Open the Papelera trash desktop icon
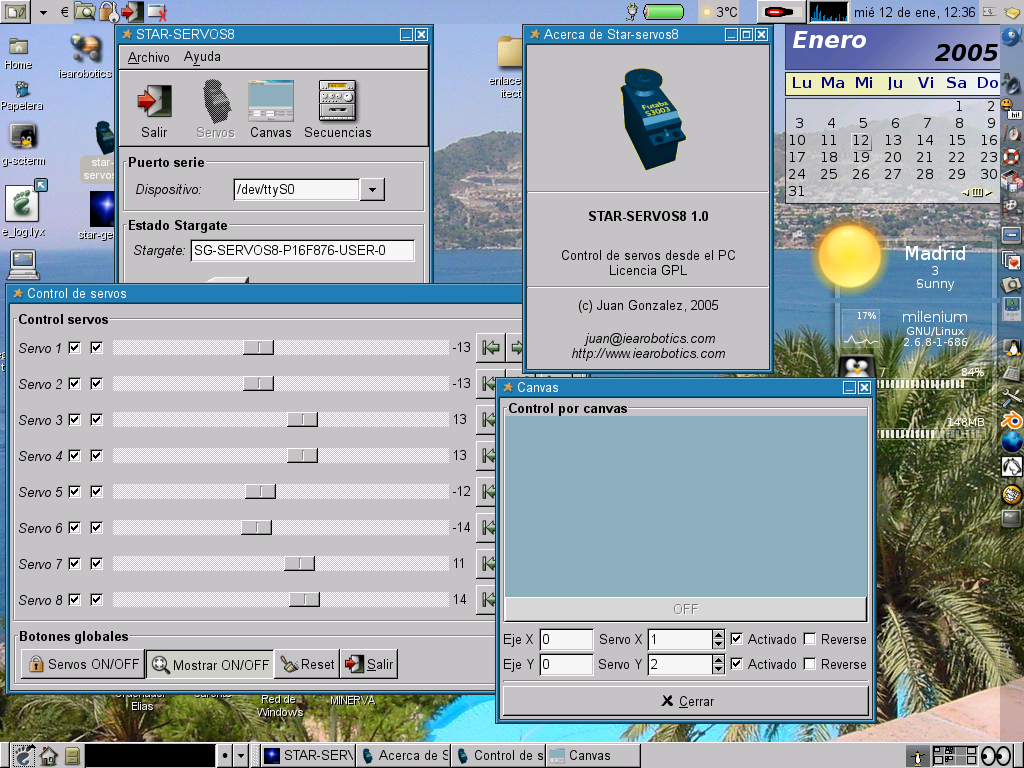Screen dimensions: 1024x768 coord(21,90)
